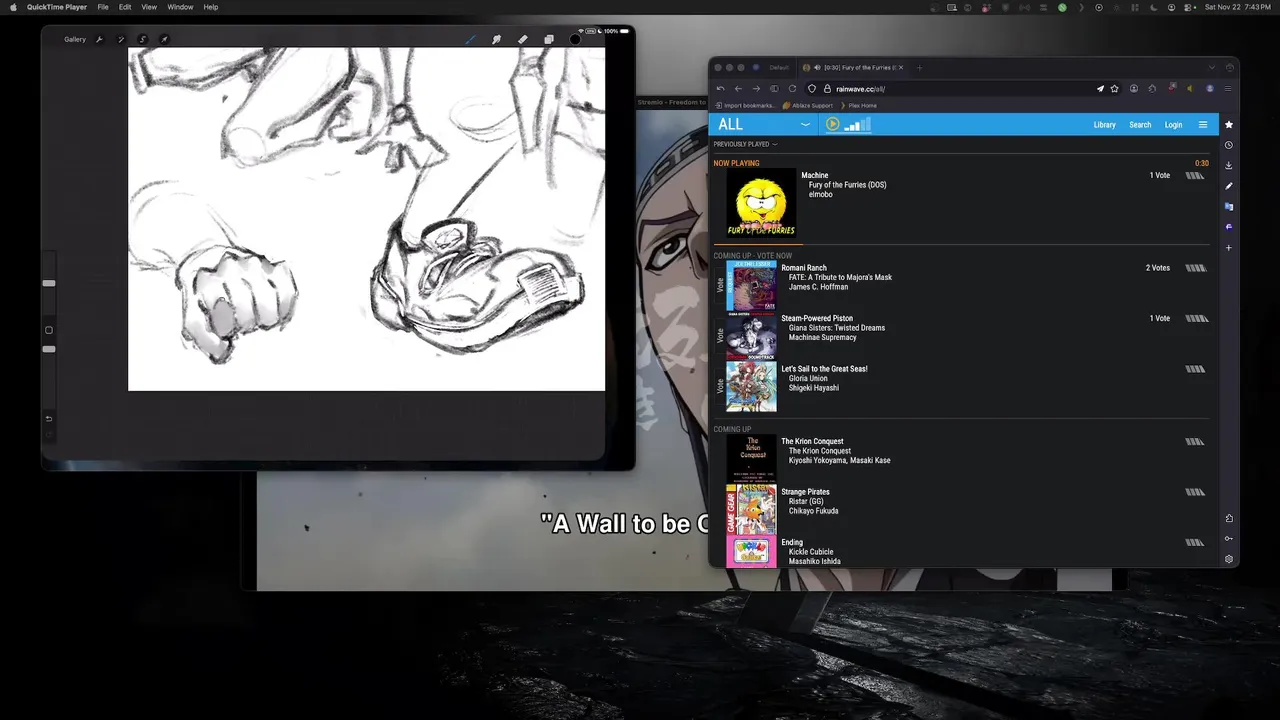Click The Krion Conquest album thumbnail
This screenshot has height=720, width=1280.
751,459
